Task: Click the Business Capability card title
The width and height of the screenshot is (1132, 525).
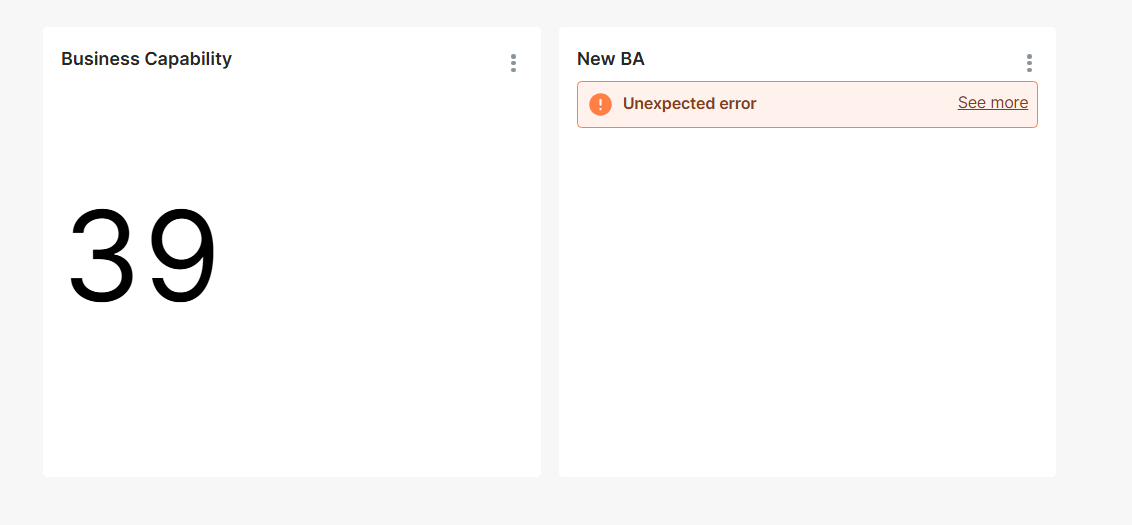Action: pyautogui.click(x=147, y=59)
